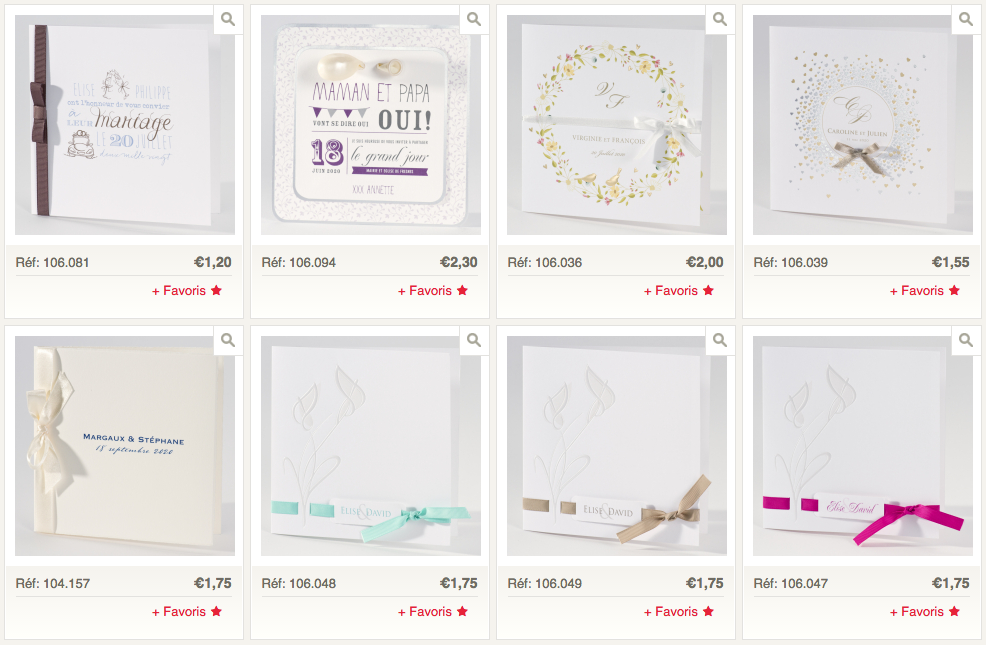This screenshot has height=645, width=986.
Task: Open the Maman et Papa card image
Action: tap(370, 125)
